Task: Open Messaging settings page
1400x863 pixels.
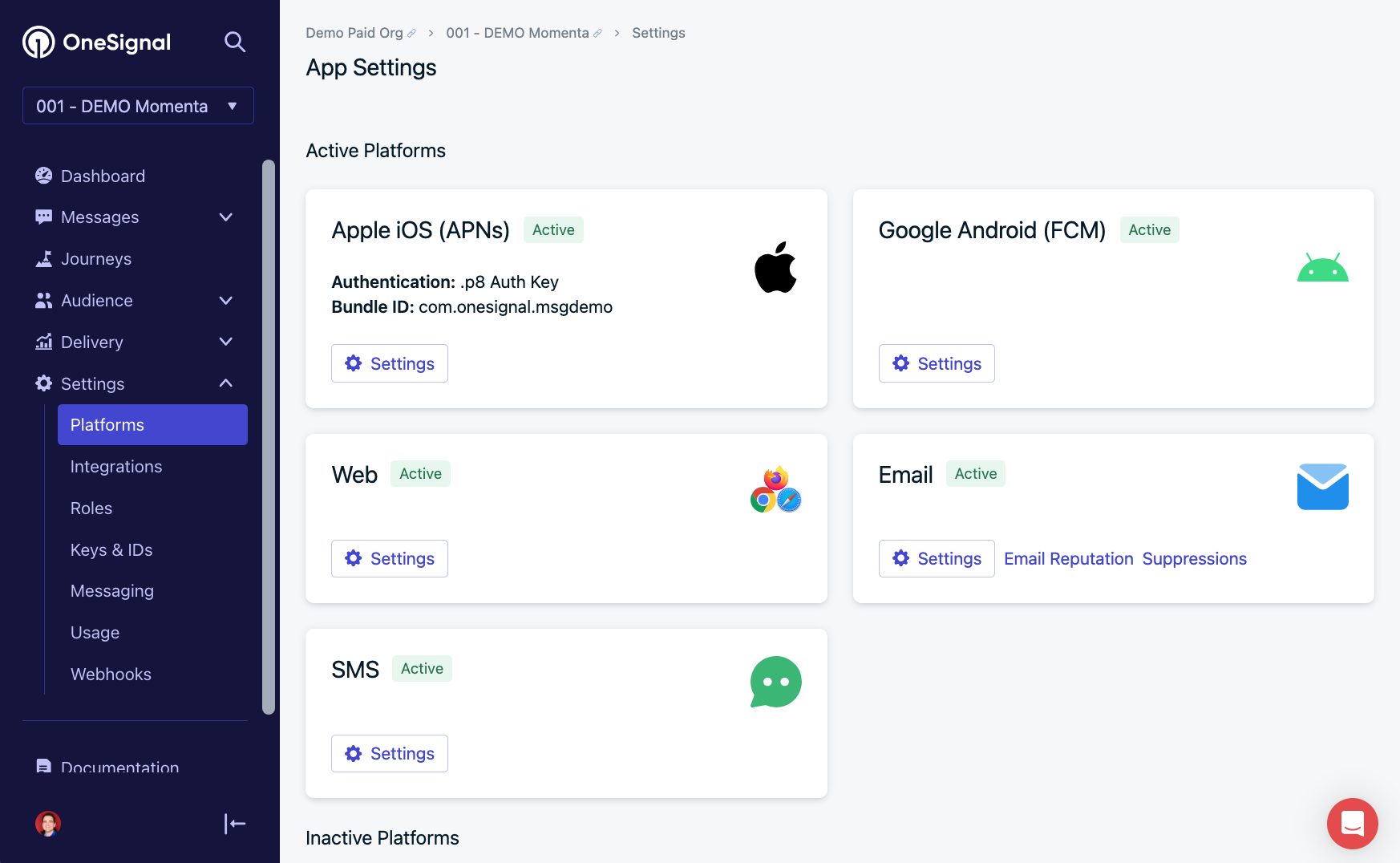Action: [x=112, y=591]
